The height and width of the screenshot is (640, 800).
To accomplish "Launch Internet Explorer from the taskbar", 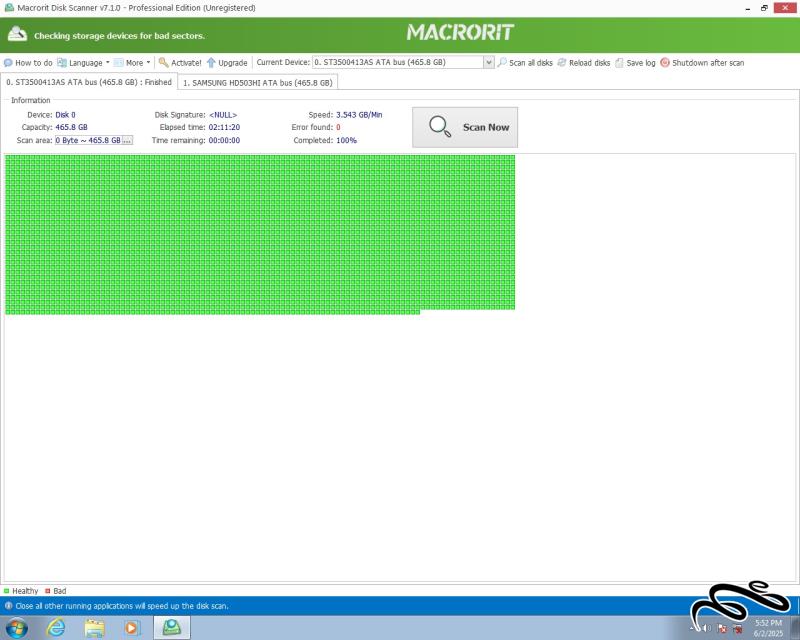I will pyautogui.click(x=56, y=627).
